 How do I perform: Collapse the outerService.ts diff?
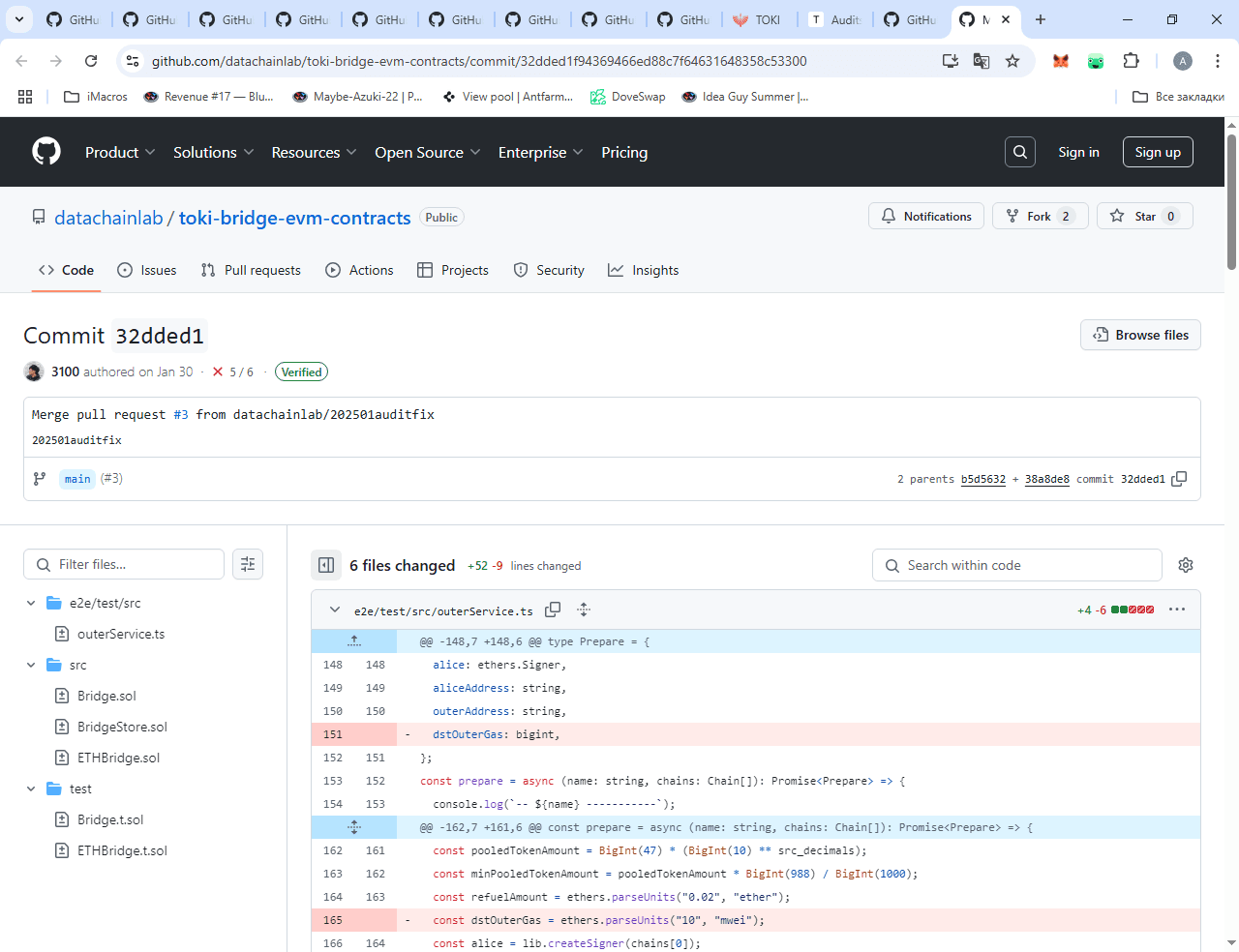[335, 610]
